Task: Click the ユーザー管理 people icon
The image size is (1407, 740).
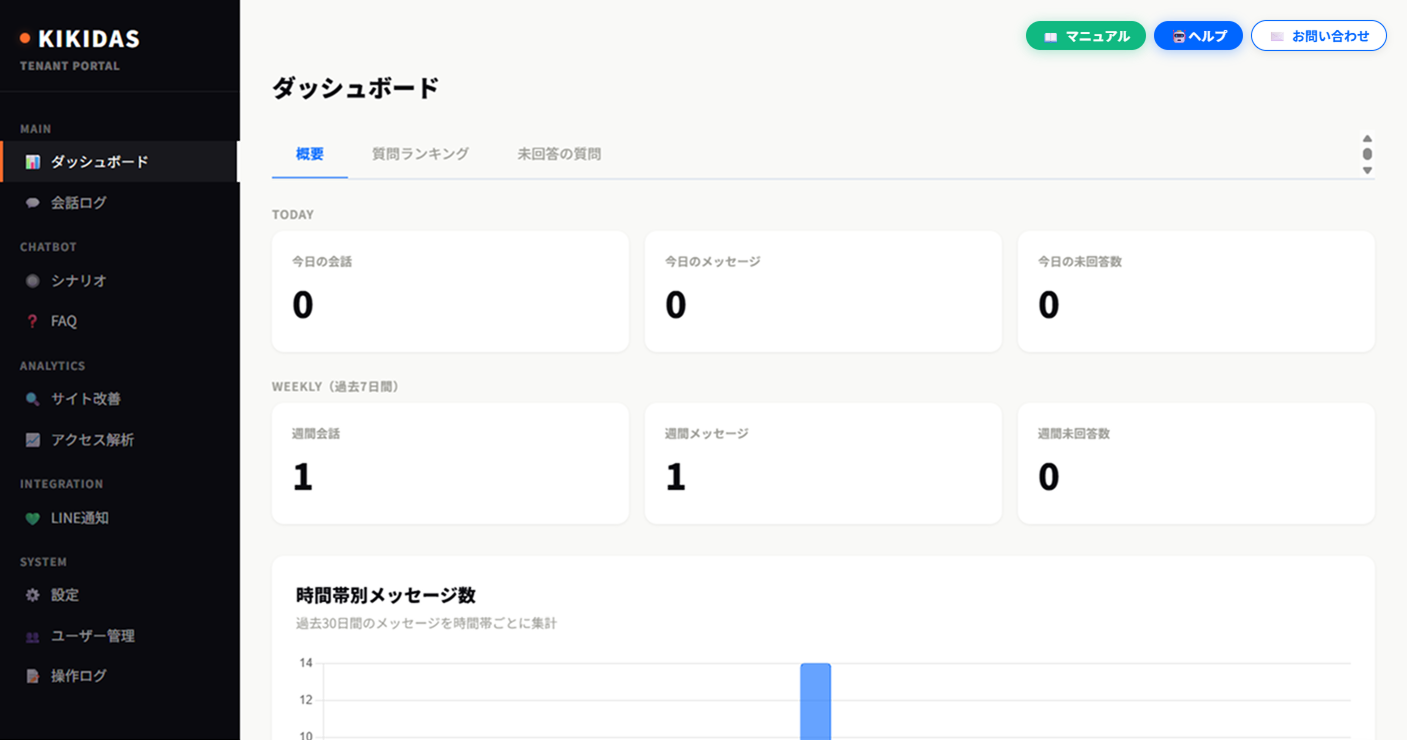Action: pos(33,636)
